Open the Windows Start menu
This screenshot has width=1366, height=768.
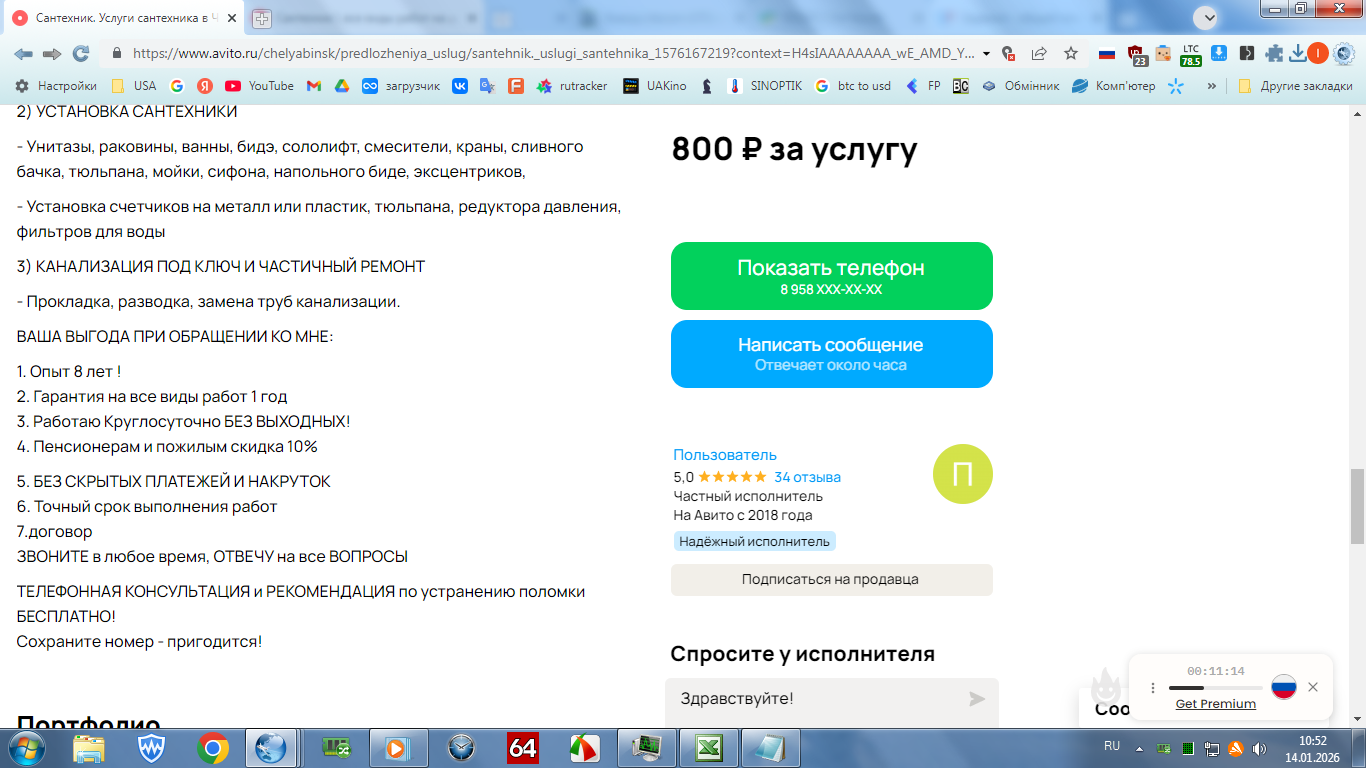25,748
